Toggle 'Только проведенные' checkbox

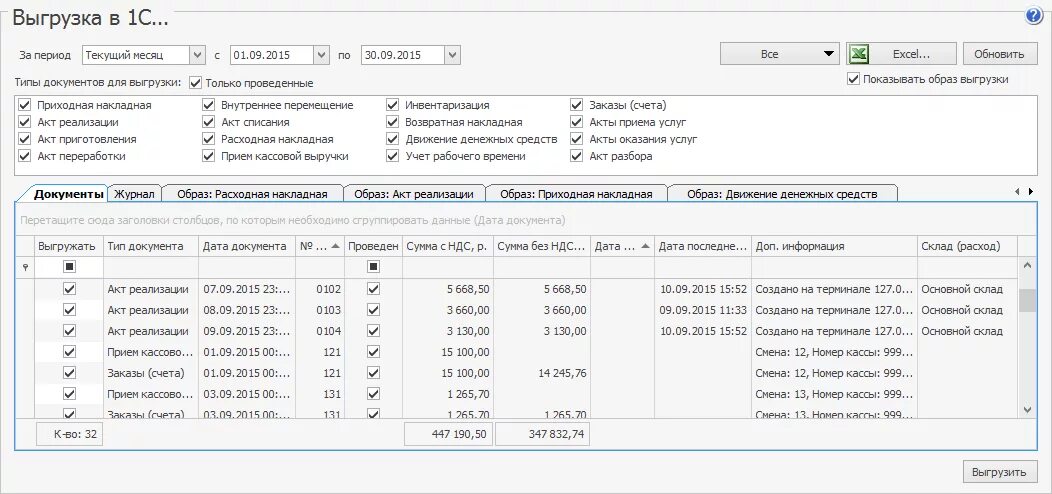click(x=195, y=83)
